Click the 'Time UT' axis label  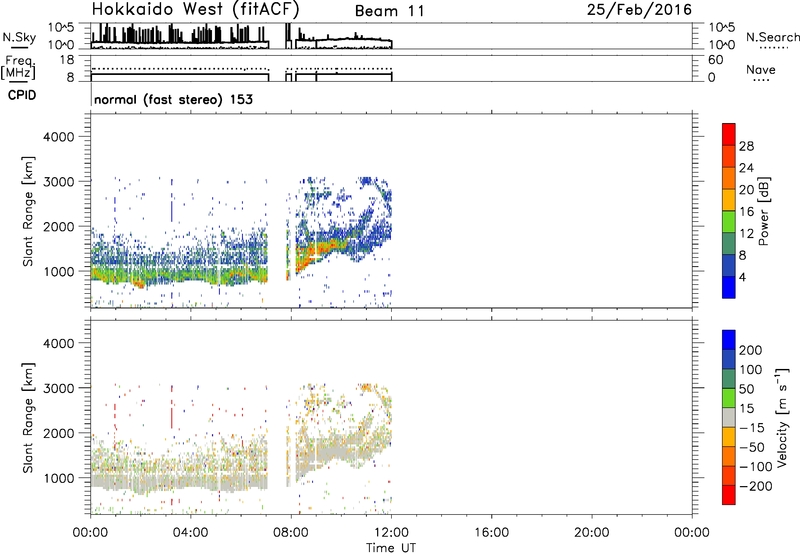coord(391,548)
